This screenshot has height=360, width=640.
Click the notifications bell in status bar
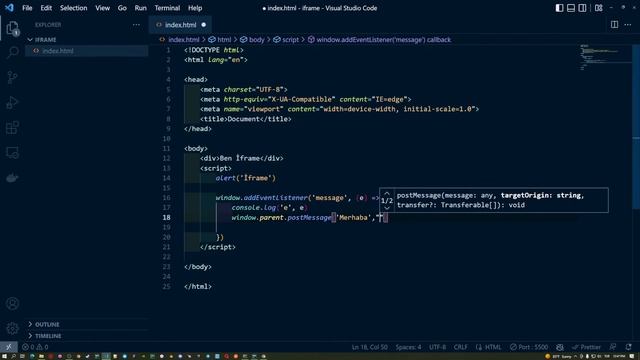(629, 347)
